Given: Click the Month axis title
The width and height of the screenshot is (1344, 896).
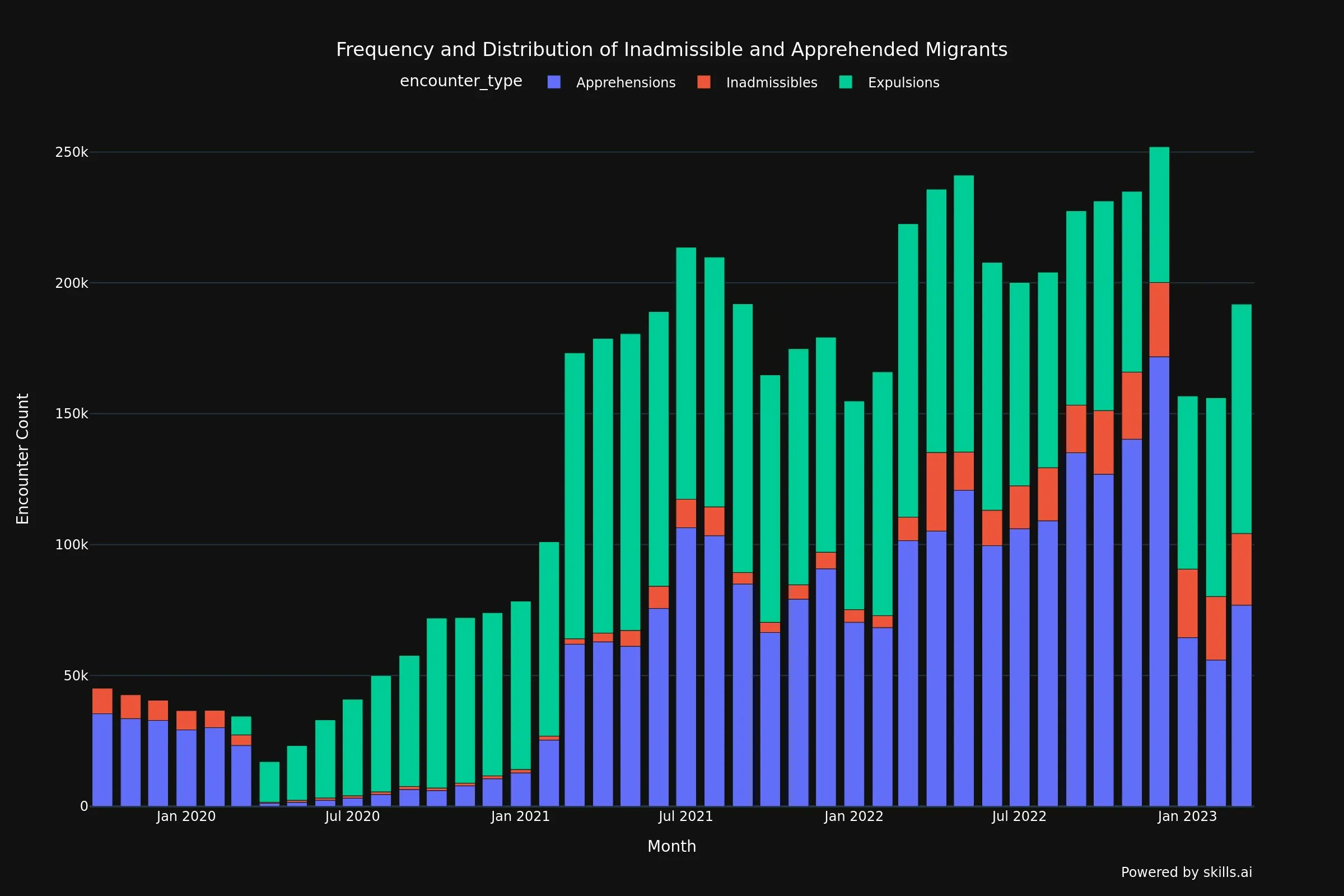Looking at the screenshot, I should click(x=671, y=846).
